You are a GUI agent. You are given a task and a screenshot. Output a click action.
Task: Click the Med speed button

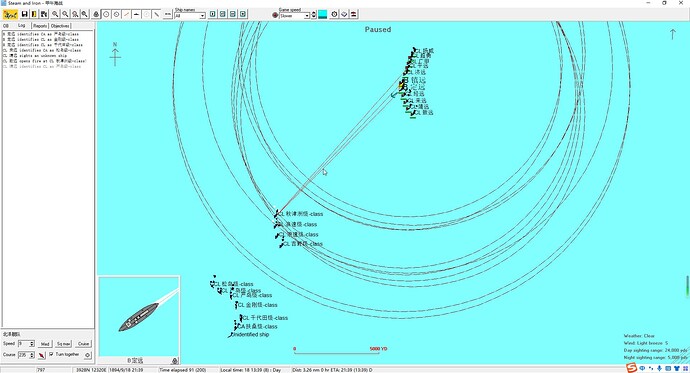[x=45, y=344]
